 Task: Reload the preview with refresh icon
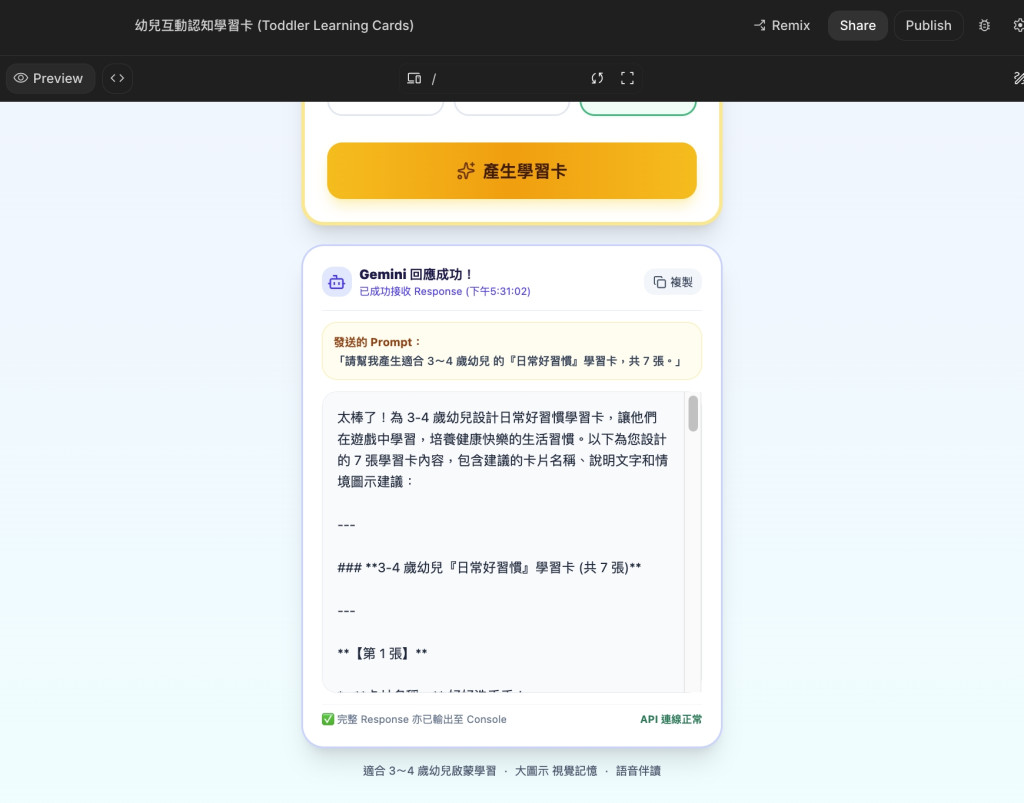pyautogui.click(x=597, y=78)
